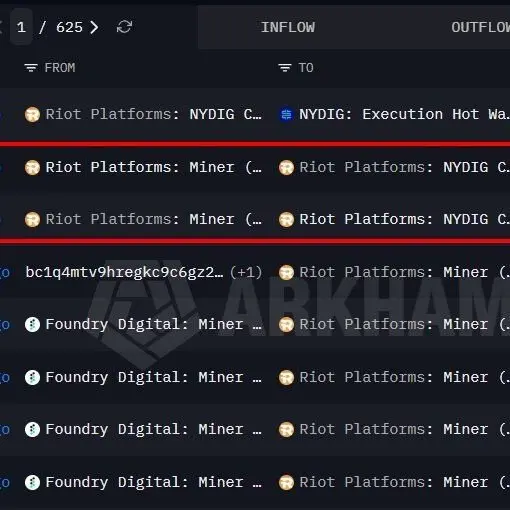Open first Foundry Digital: Miner sender
The height and width of the screenshot is (510, 510).
[x=153, y=324]
